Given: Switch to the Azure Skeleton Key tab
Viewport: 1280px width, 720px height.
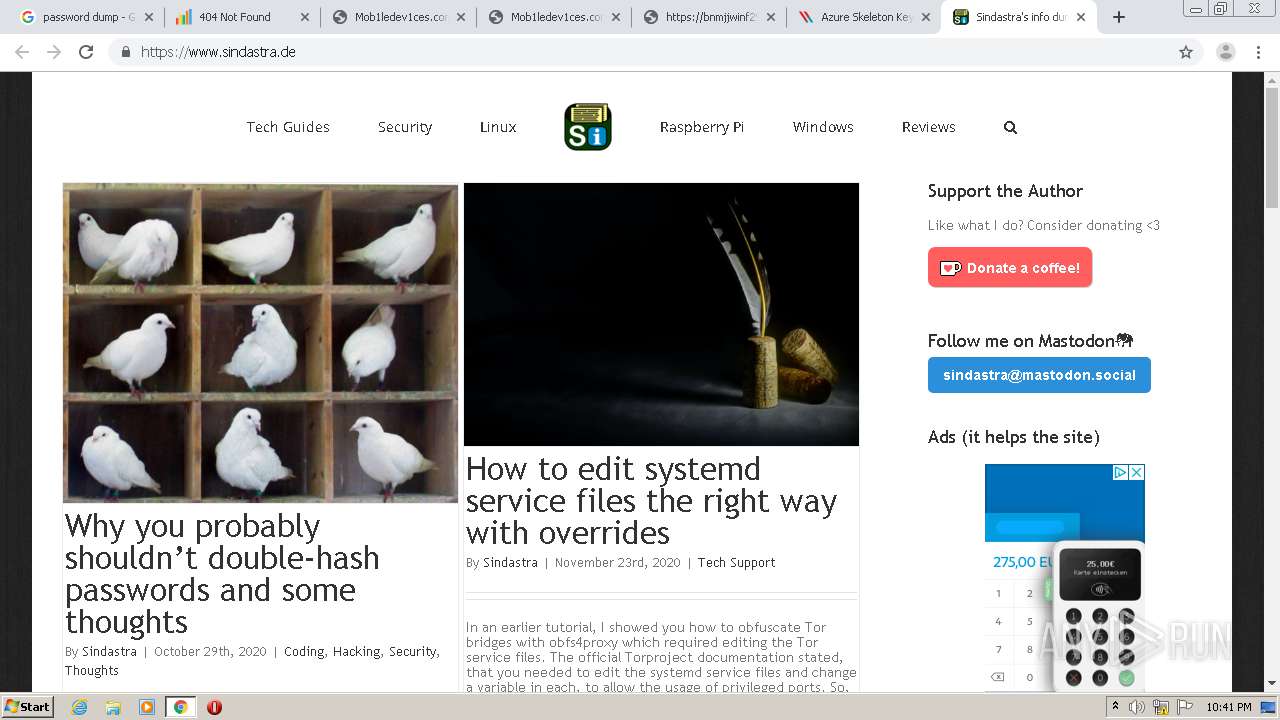Looking at the screenshot, I should pos(865,17).
